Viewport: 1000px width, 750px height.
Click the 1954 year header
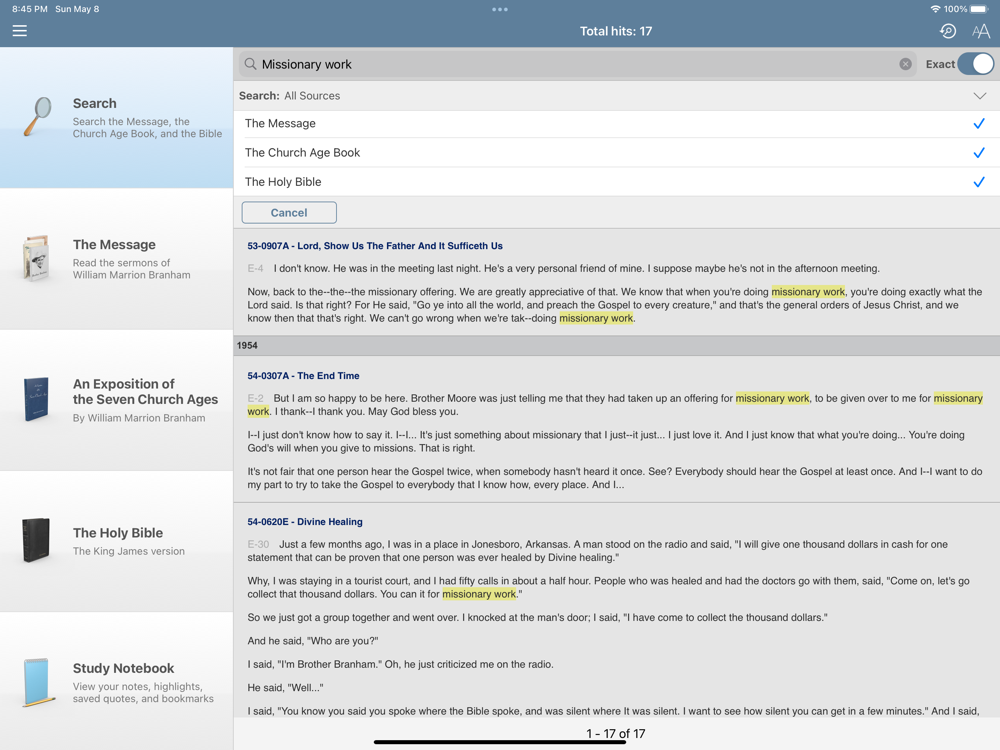tap(617, 346)
